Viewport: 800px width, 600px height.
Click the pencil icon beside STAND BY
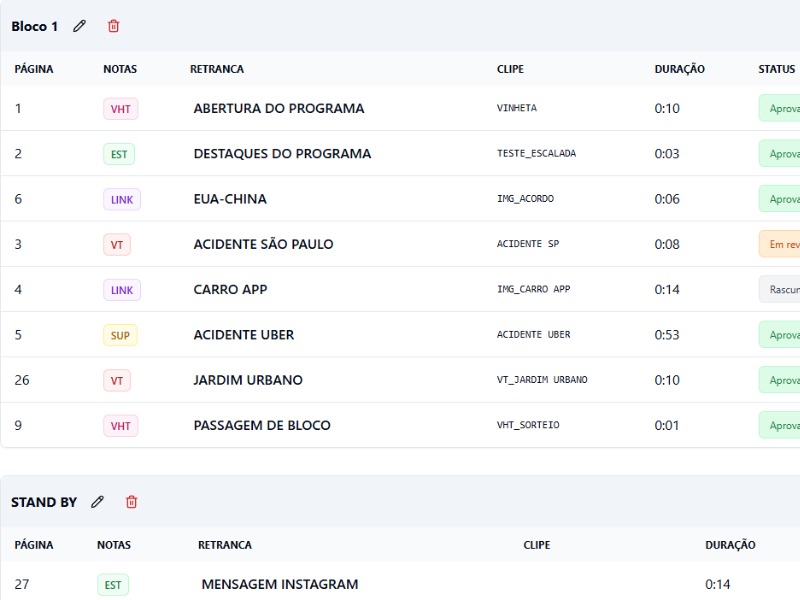click(x=98, y=502)
